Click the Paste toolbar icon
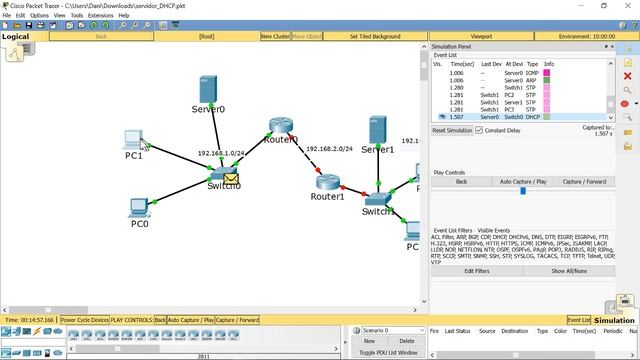 (82, 25)
